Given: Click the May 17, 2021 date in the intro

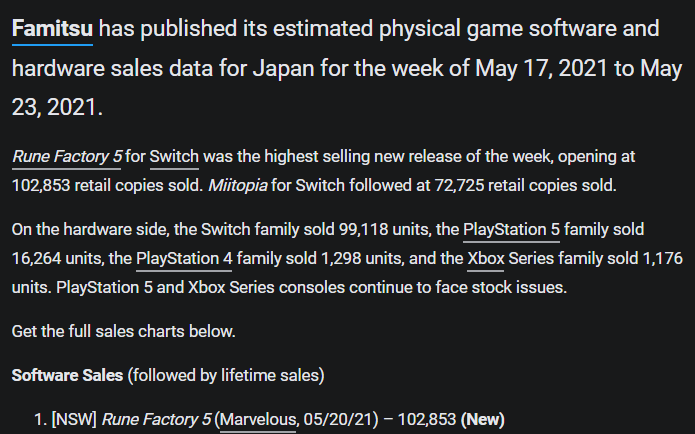Looking at the screenshot, I should [542, 69].
